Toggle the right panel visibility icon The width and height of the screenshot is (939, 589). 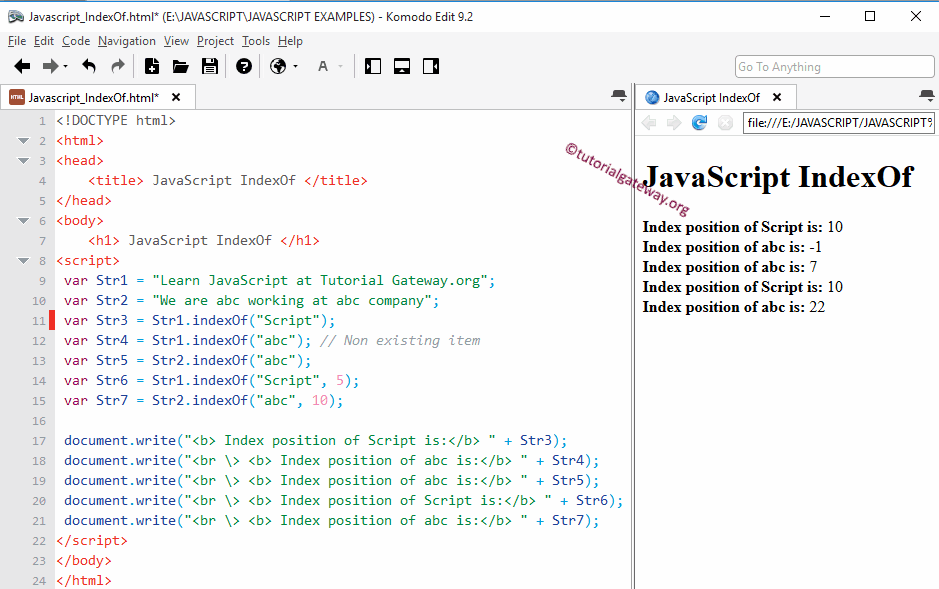(x=430, y=66)
